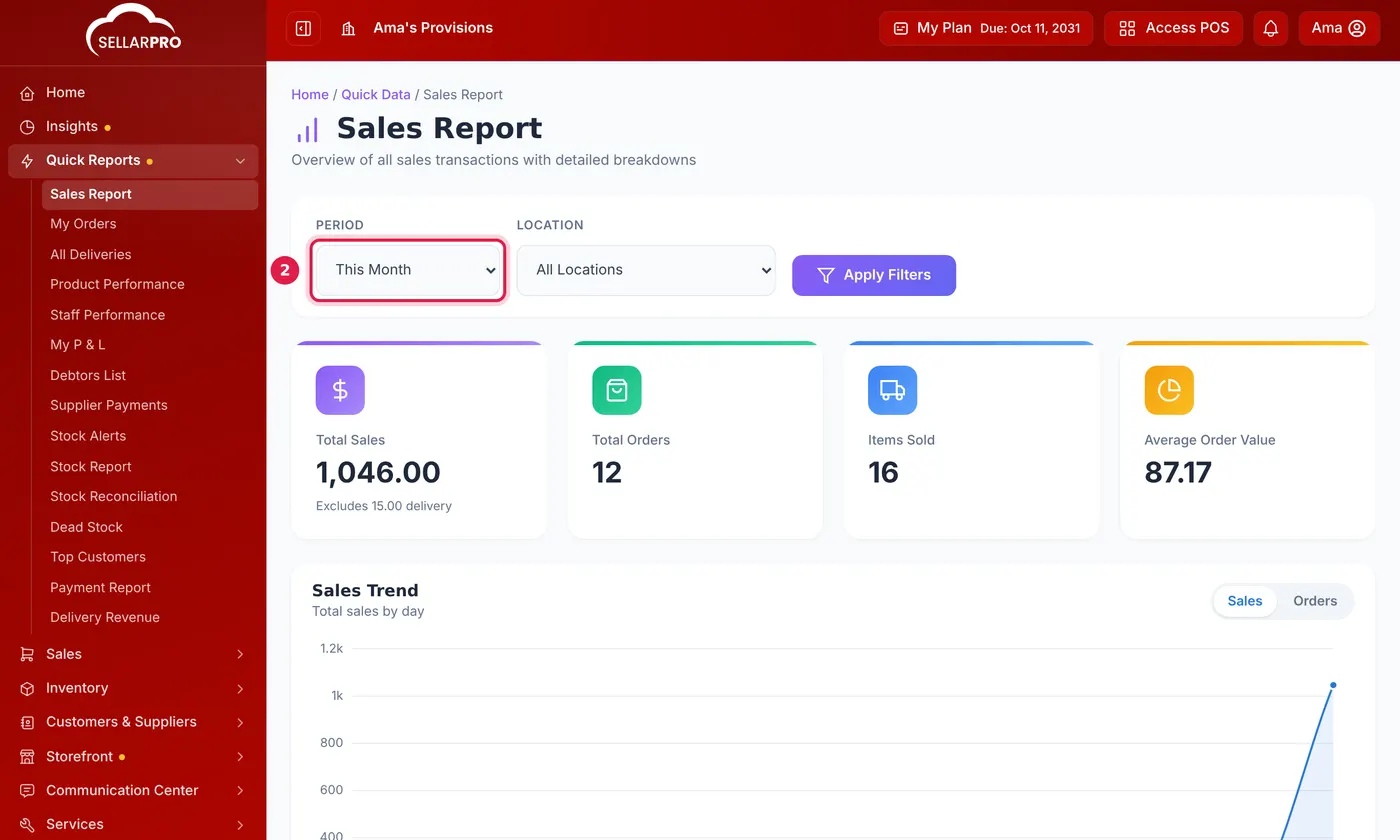Open the All Locations dropdown

646,270
